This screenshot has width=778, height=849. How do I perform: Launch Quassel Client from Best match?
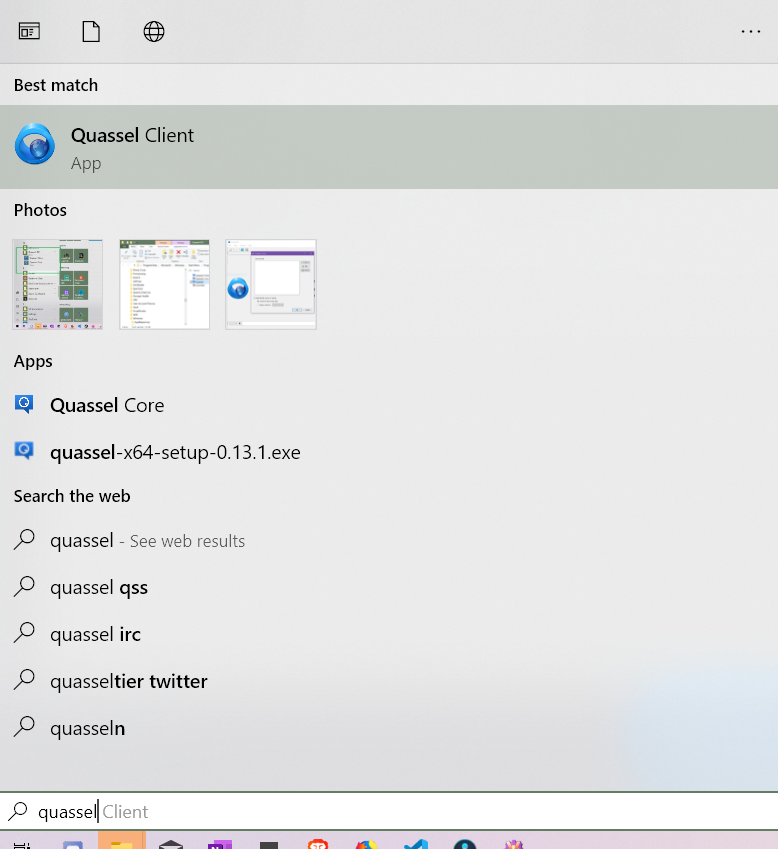pos(389,147)
